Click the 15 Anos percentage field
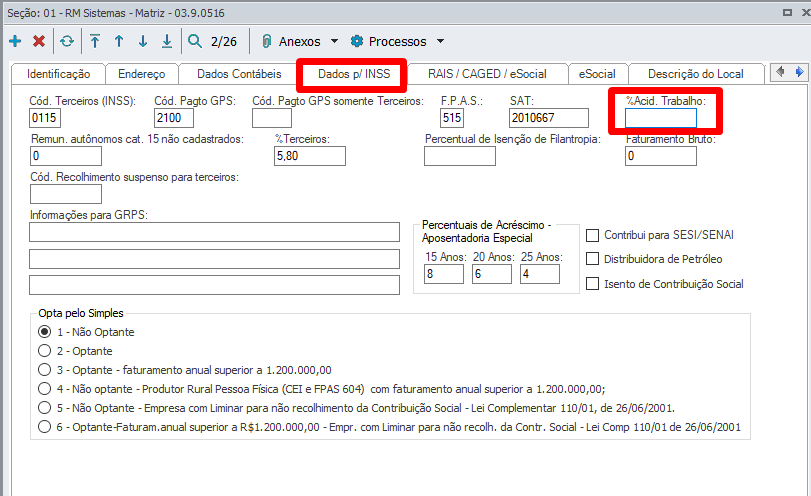This screenshot has width=811, height=496. click(x=444, y=274)
